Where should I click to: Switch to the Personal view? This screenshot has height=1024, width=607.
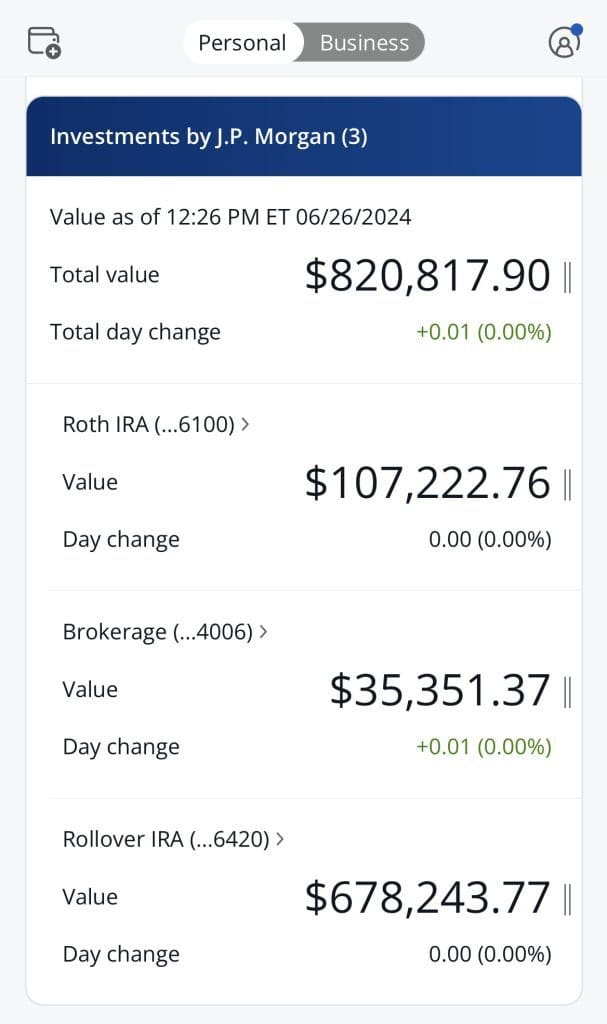coord(241,42)
